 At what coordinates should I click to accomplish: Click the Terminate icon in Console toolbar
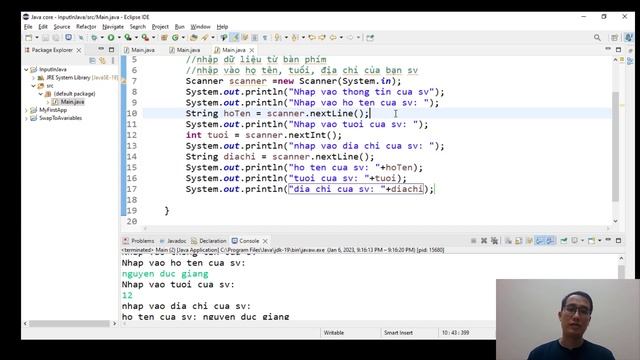[473, 241]
